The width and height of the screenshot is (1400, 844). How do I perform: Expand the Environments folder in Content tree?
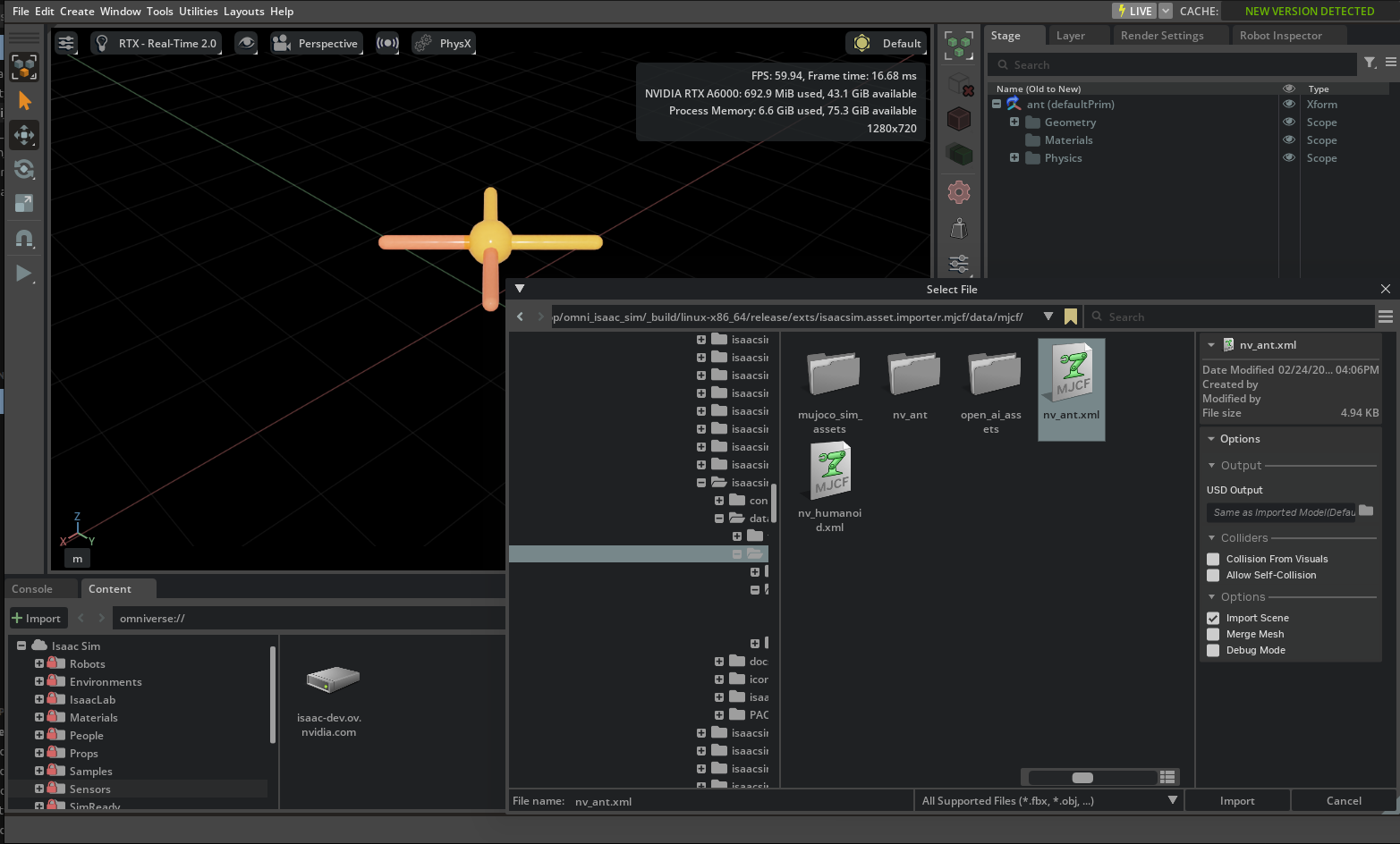tap(39, 681)
